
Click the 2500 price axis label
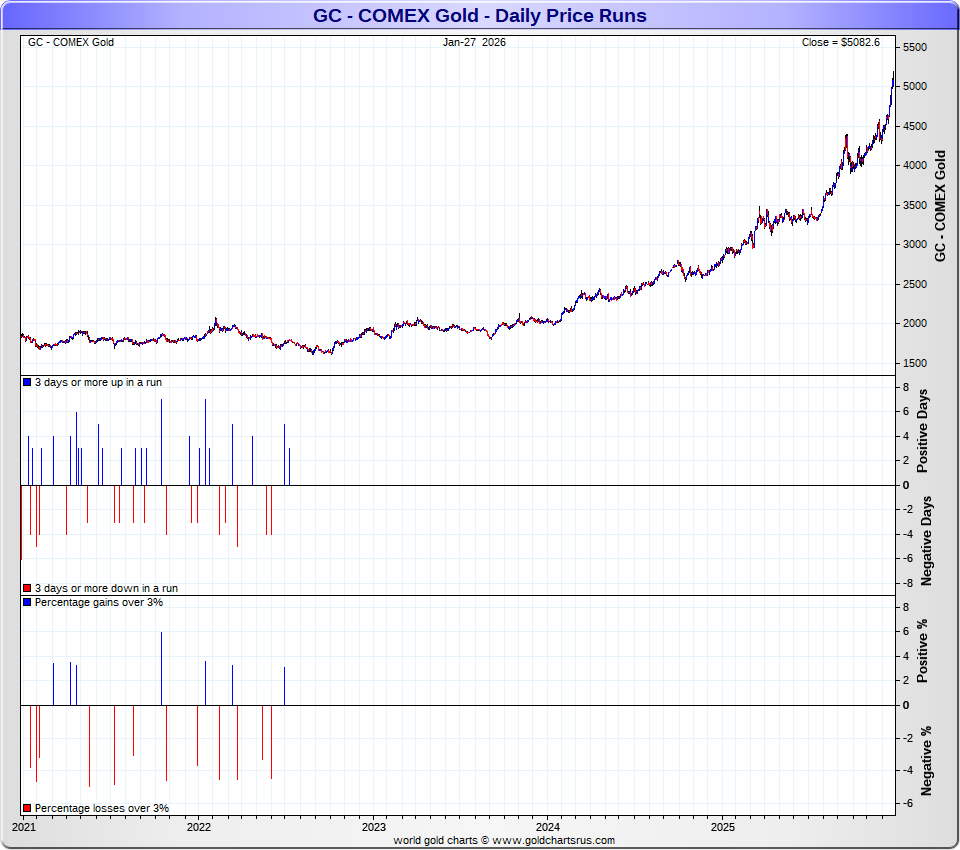click(915, 284)
